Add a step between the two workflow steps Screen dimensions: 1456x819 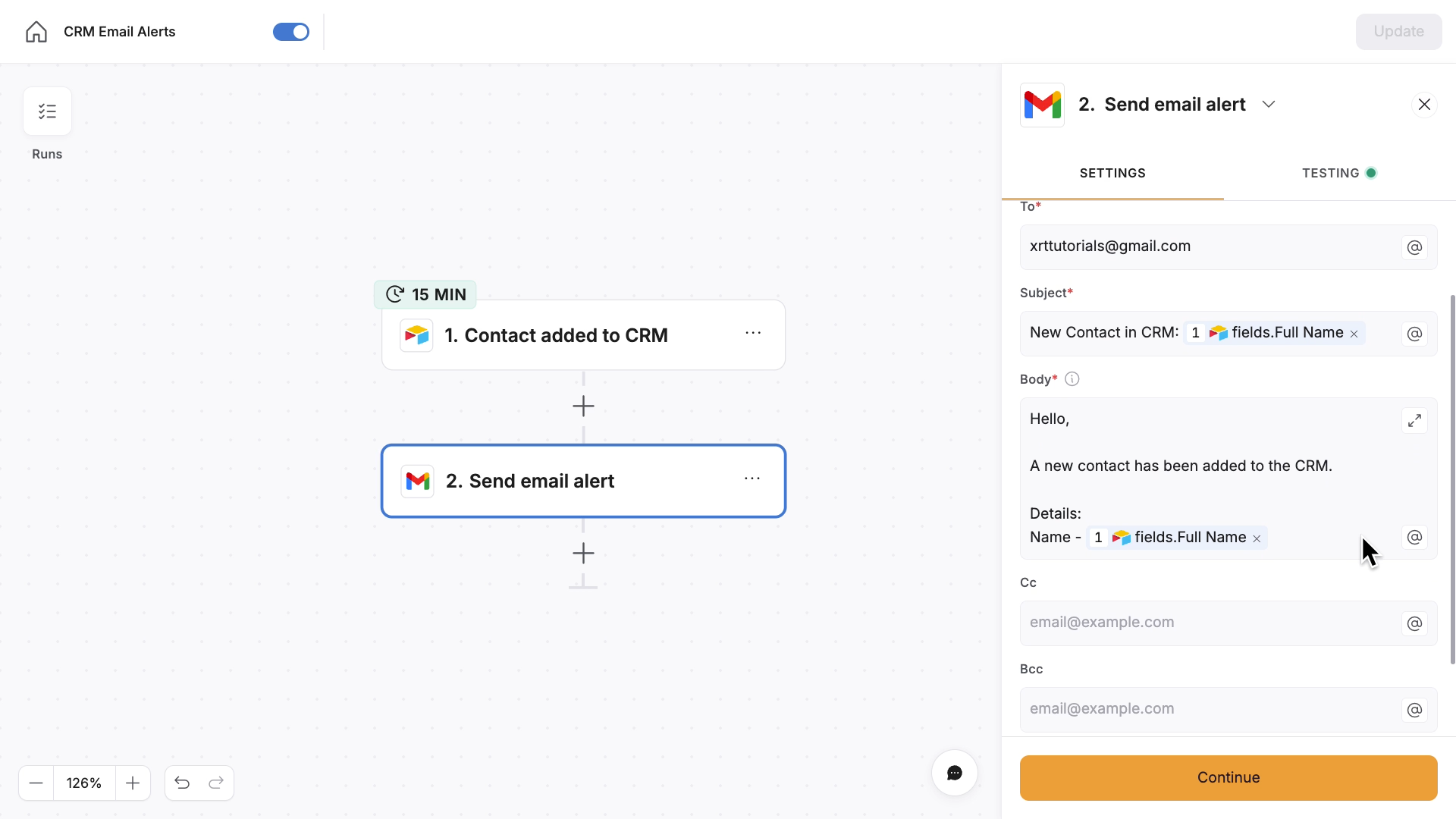click(x=582, y=406)
